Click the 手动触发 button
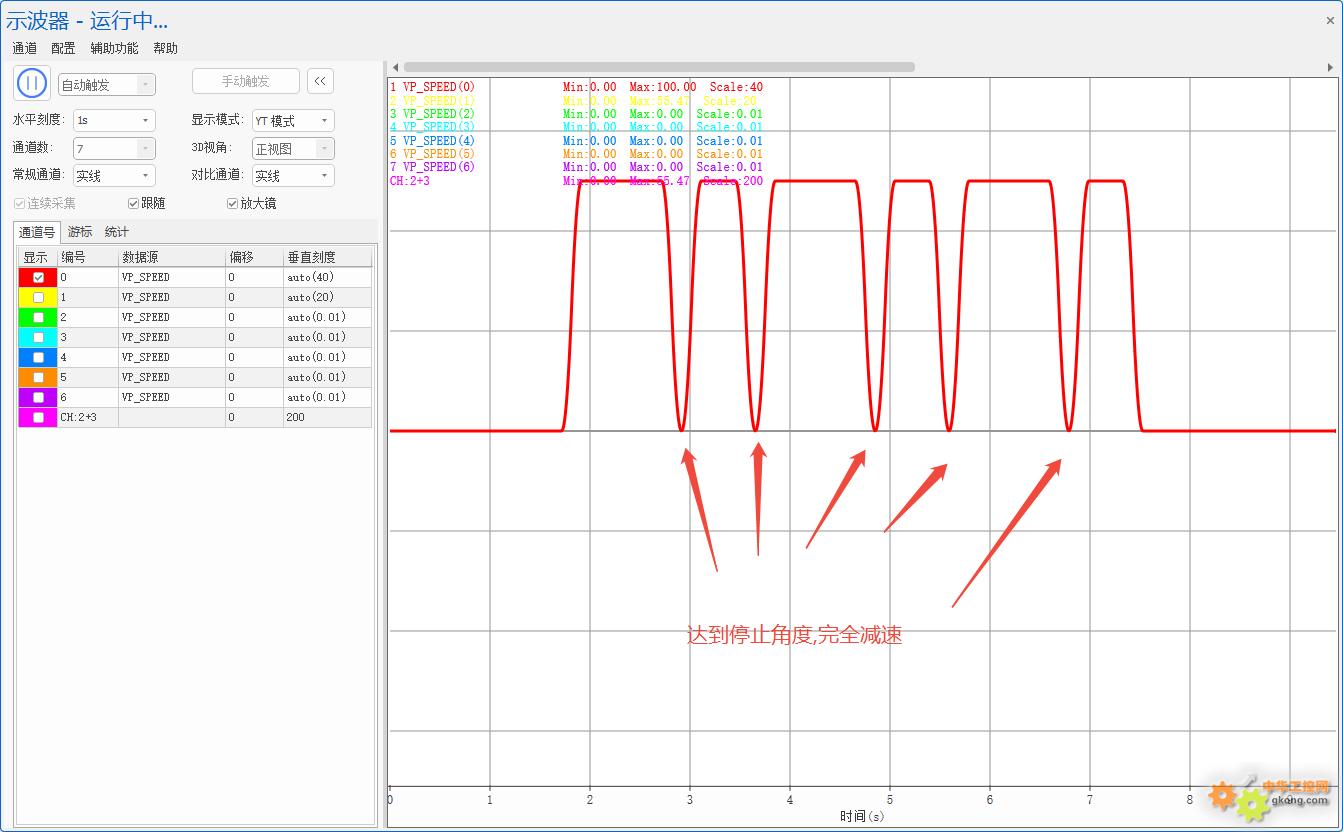The width and height of the screenshot is (1343, 832). click(x=245, y=82)
